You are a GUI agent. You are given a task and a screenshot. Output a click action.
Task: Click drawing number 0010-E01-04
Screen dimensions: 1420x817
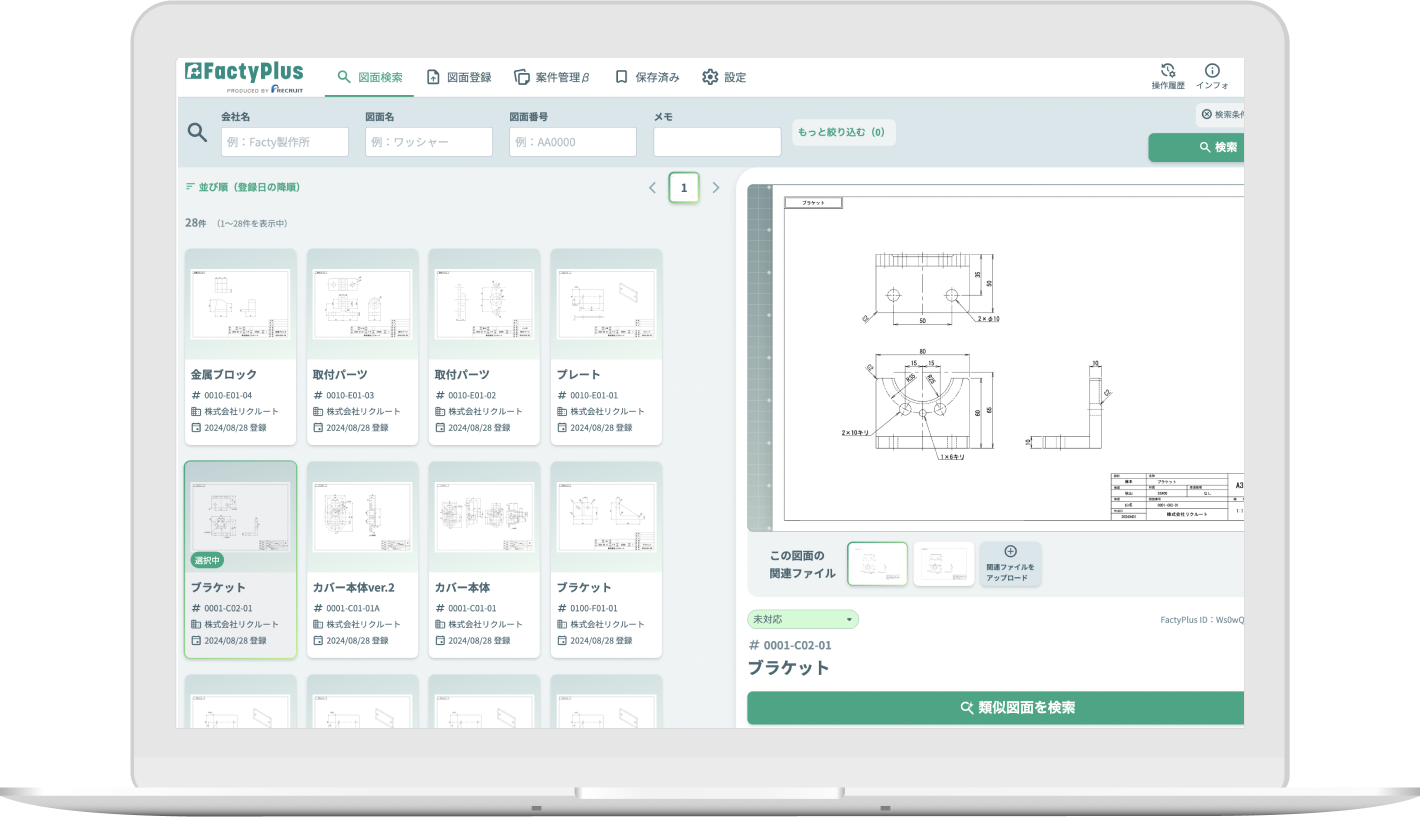click(x=228, y=395)
